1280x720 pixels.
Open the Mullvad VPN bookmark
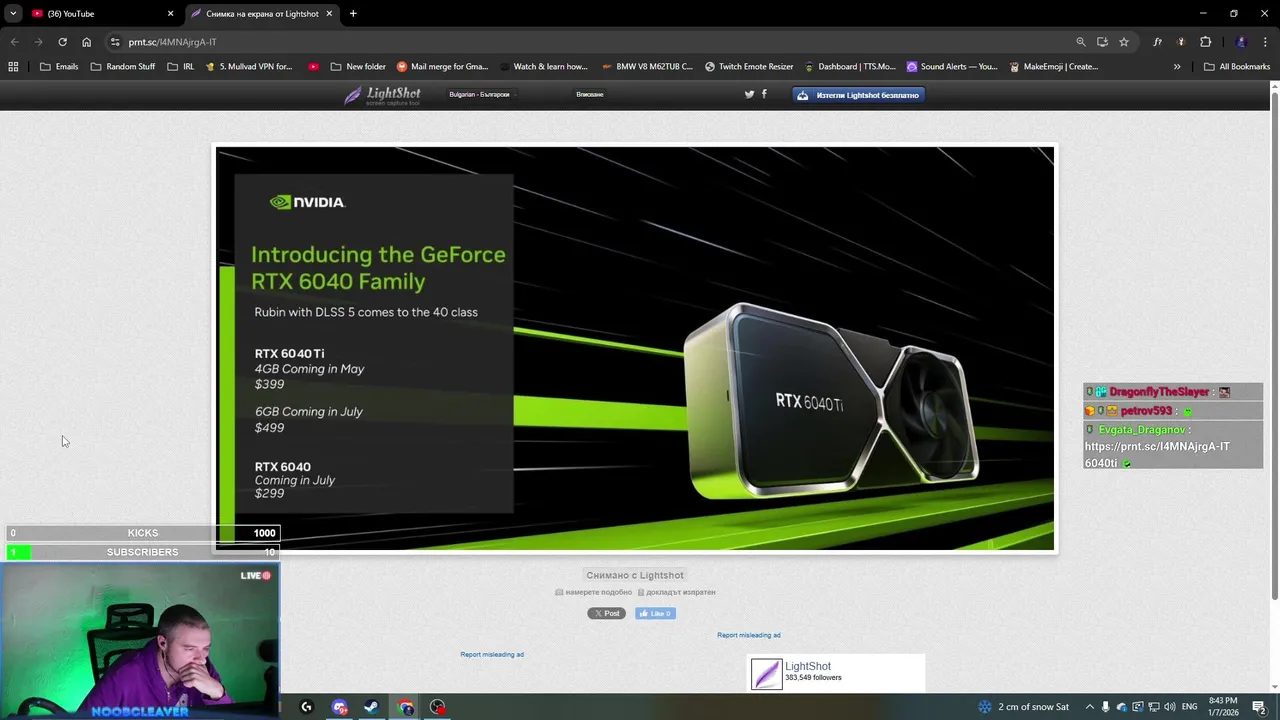[x=249, y=67]
